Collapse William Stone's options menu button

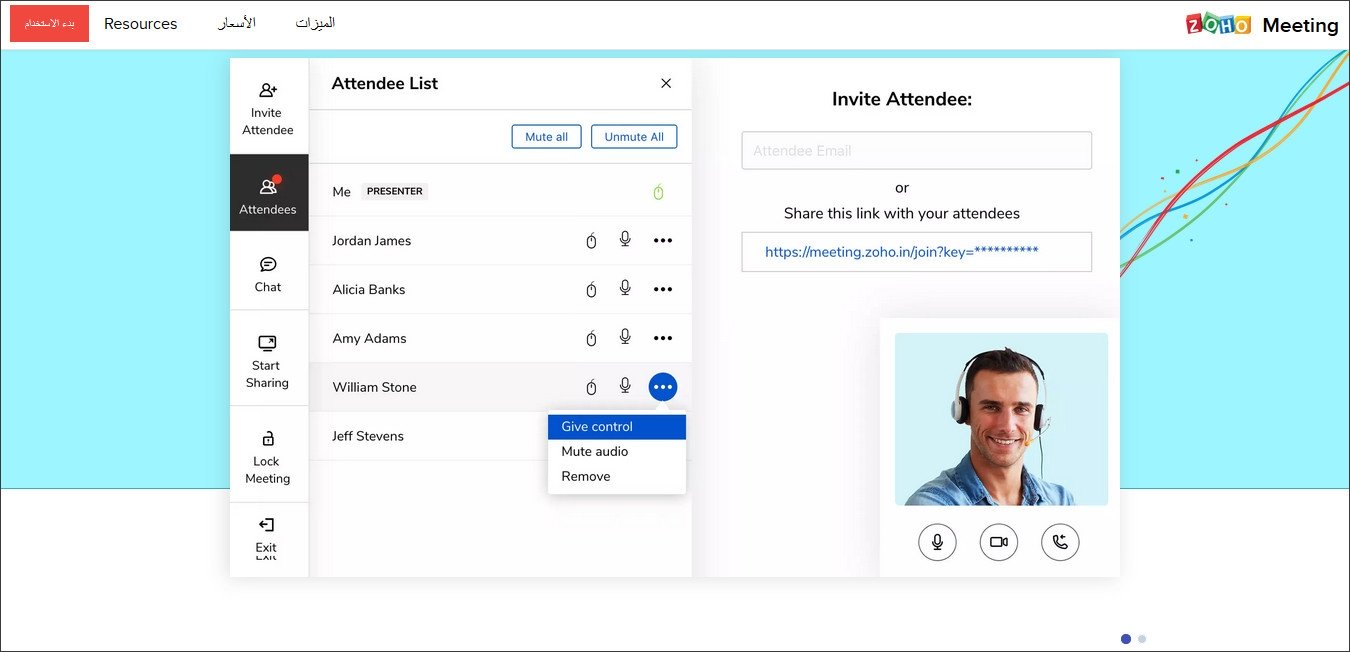662,387
